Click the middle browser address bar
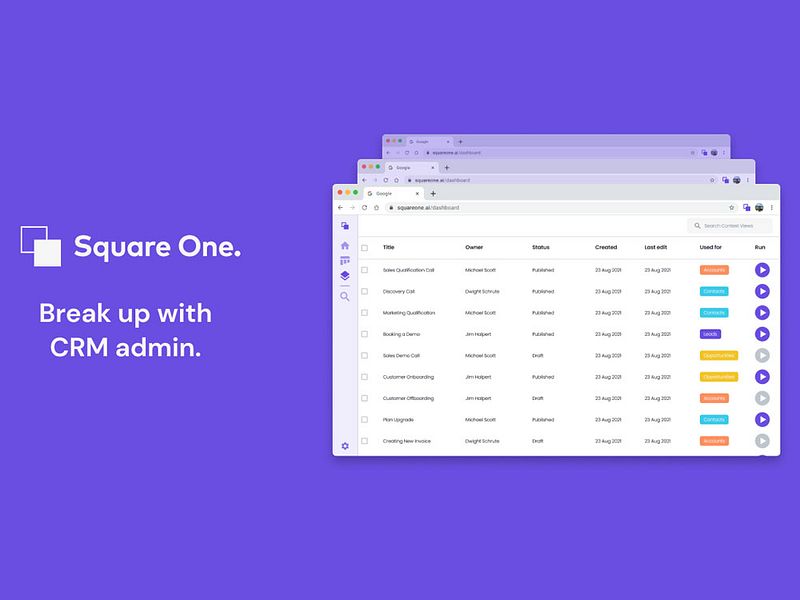Viewport: 800px width, 600px height. point(561,180)
